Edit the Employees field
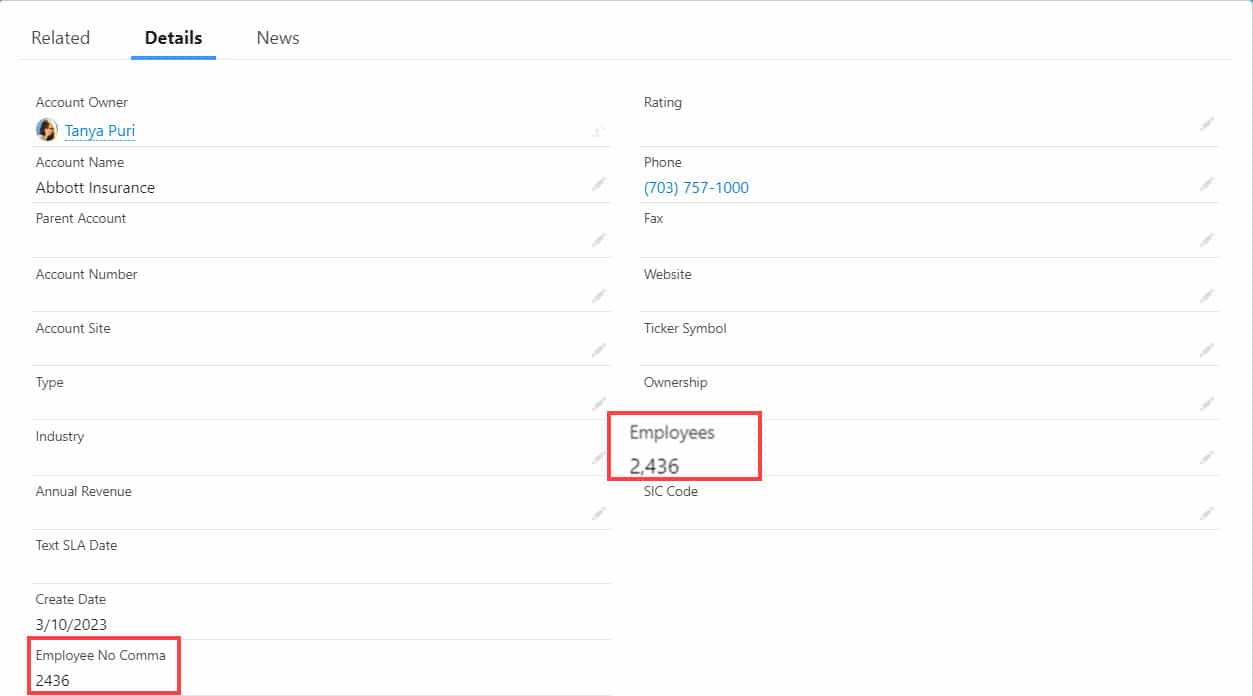The width and height of the screenshot is (1253, 696). pyautogui.click(x=1207, y=459)
